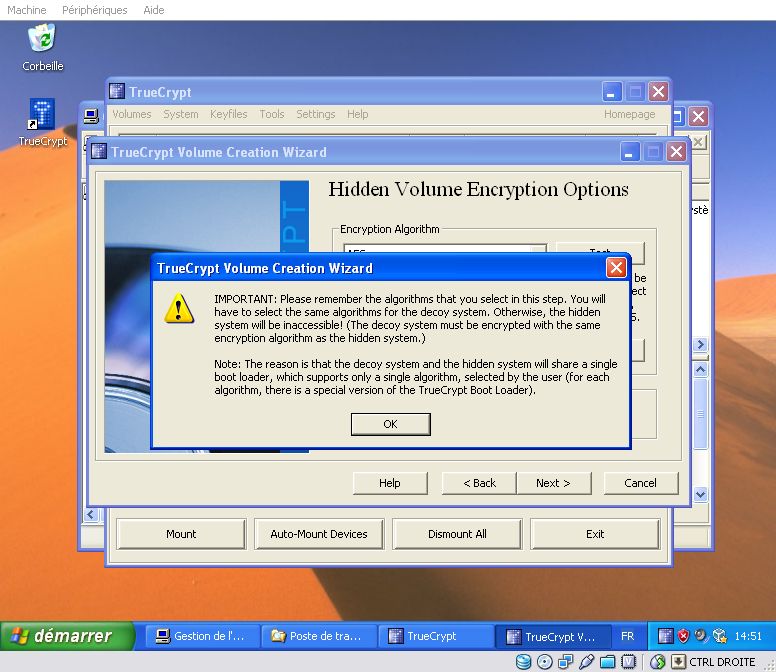The width and height of the screenshot is (776, 672).
Task: Close the background window behind TrueCrypt
Action: pos(698,117)
